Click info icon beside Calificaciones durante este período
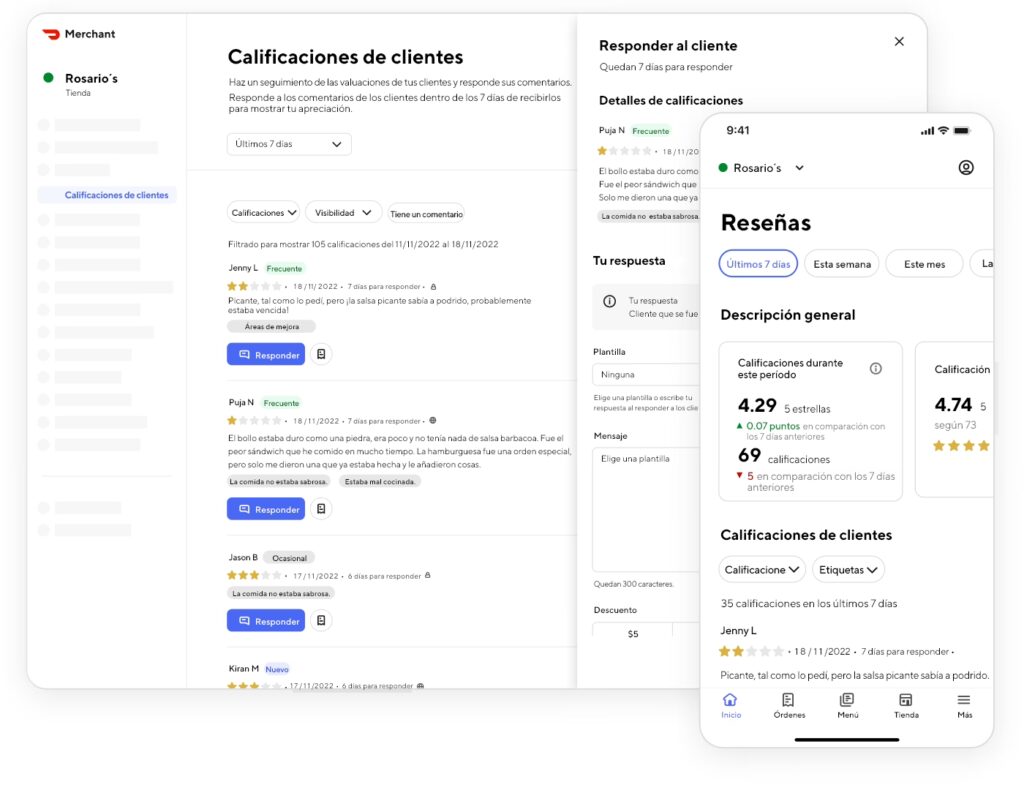 click(875, 369)
